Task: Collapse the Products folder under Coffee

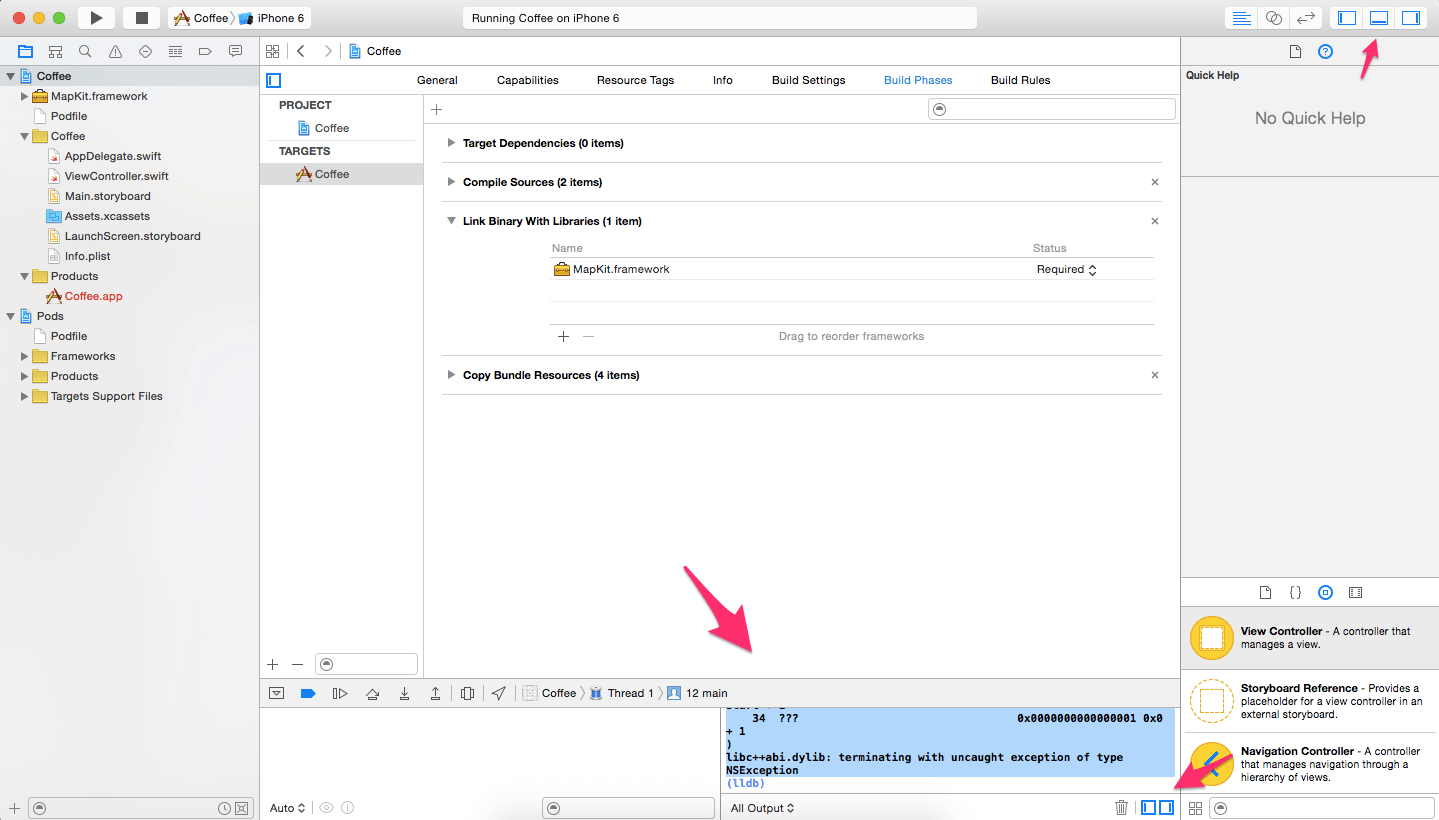Action: (25, 276)
